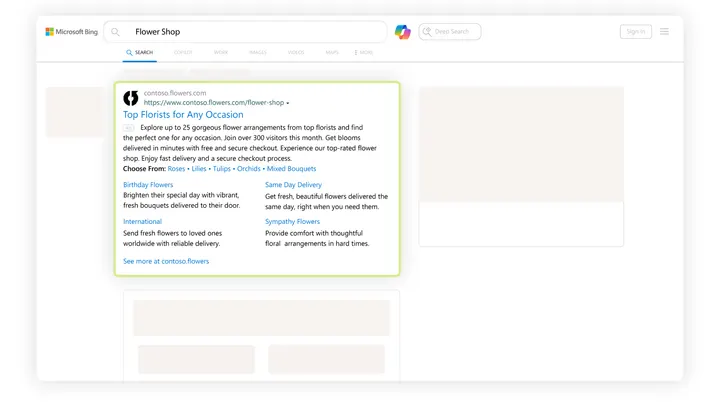Click the Flower Shop search field
Viewport: 720px width, 405px height.
(x=246, y=32)
